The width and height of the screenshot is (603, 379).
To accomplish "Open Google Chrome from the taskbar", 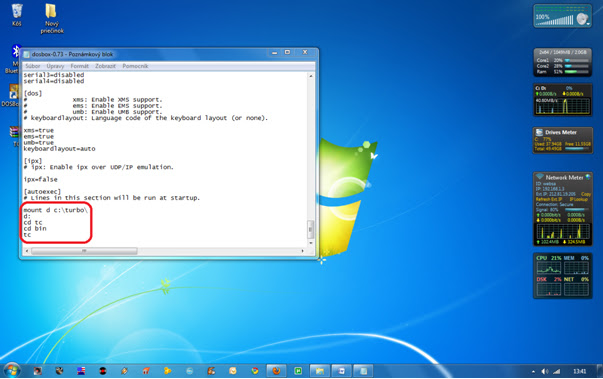I will (255, 371).
